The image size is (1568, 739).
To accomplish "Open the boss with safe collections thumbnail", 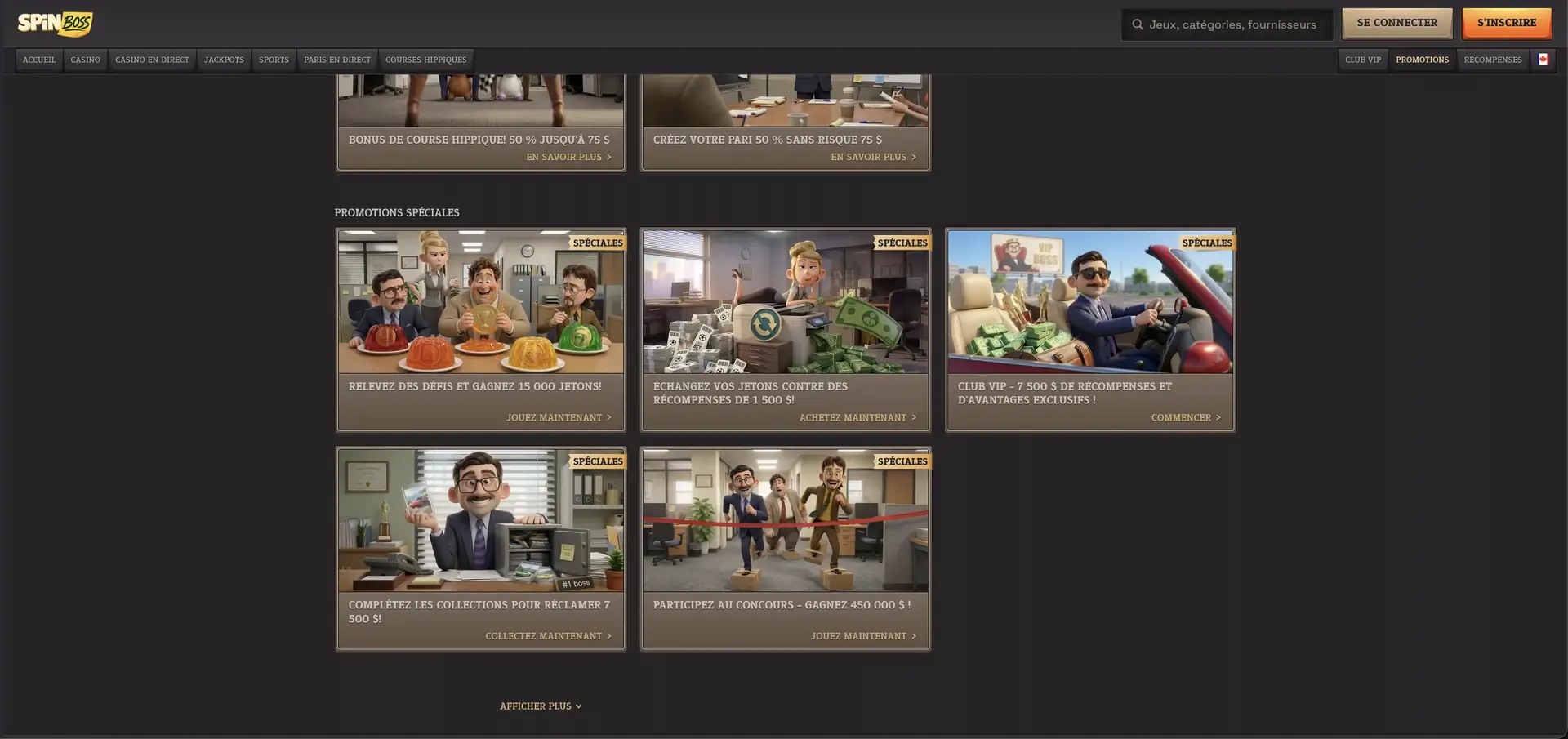I will [x=481, y=521].
